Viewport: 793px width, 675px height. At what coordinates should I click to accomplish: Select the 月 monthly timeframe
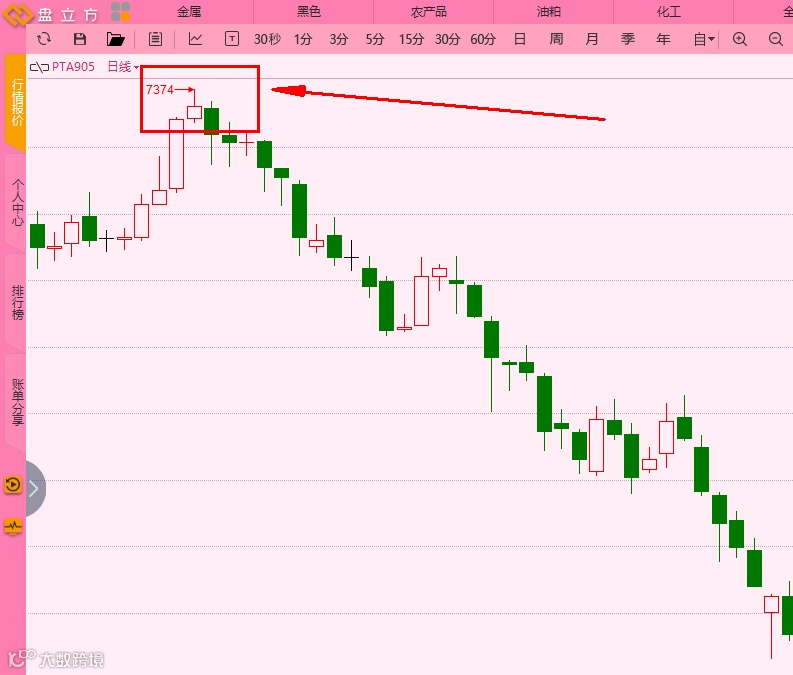point(592,39)
